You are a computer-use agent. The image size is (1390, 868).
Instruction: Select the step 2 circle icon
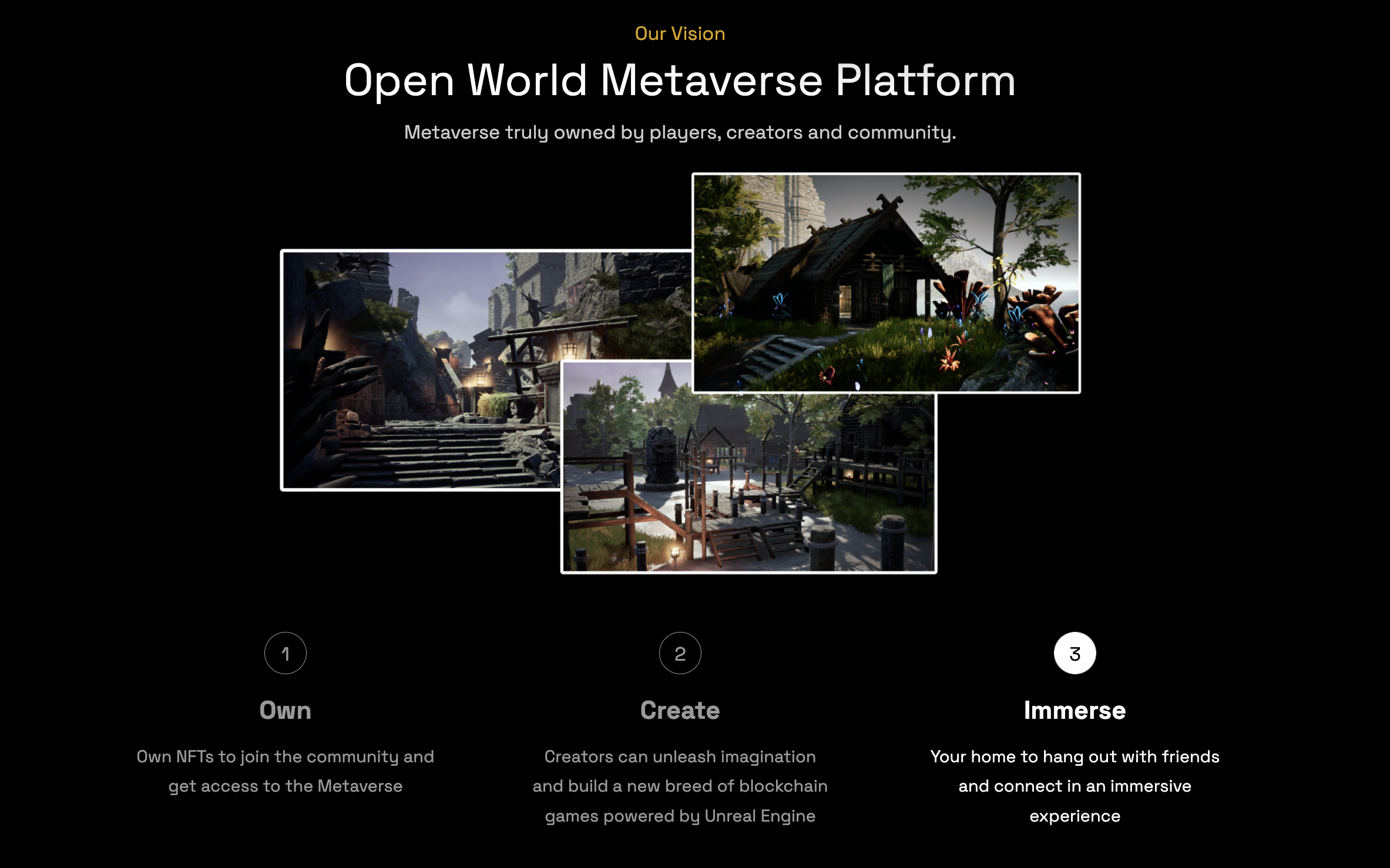(680, 653)
